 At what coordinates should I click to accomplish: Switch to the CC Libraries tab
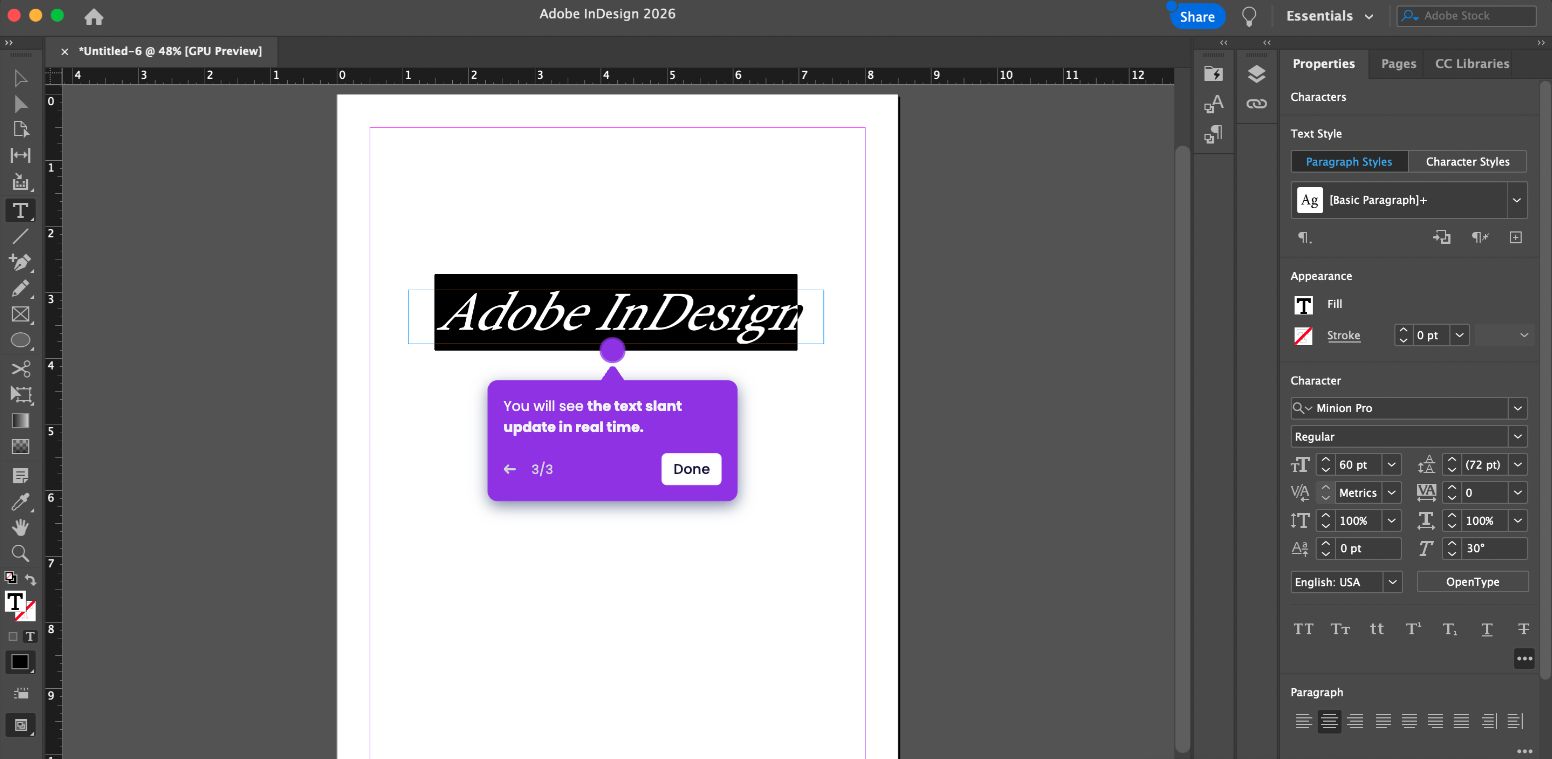coord(1472,64)
